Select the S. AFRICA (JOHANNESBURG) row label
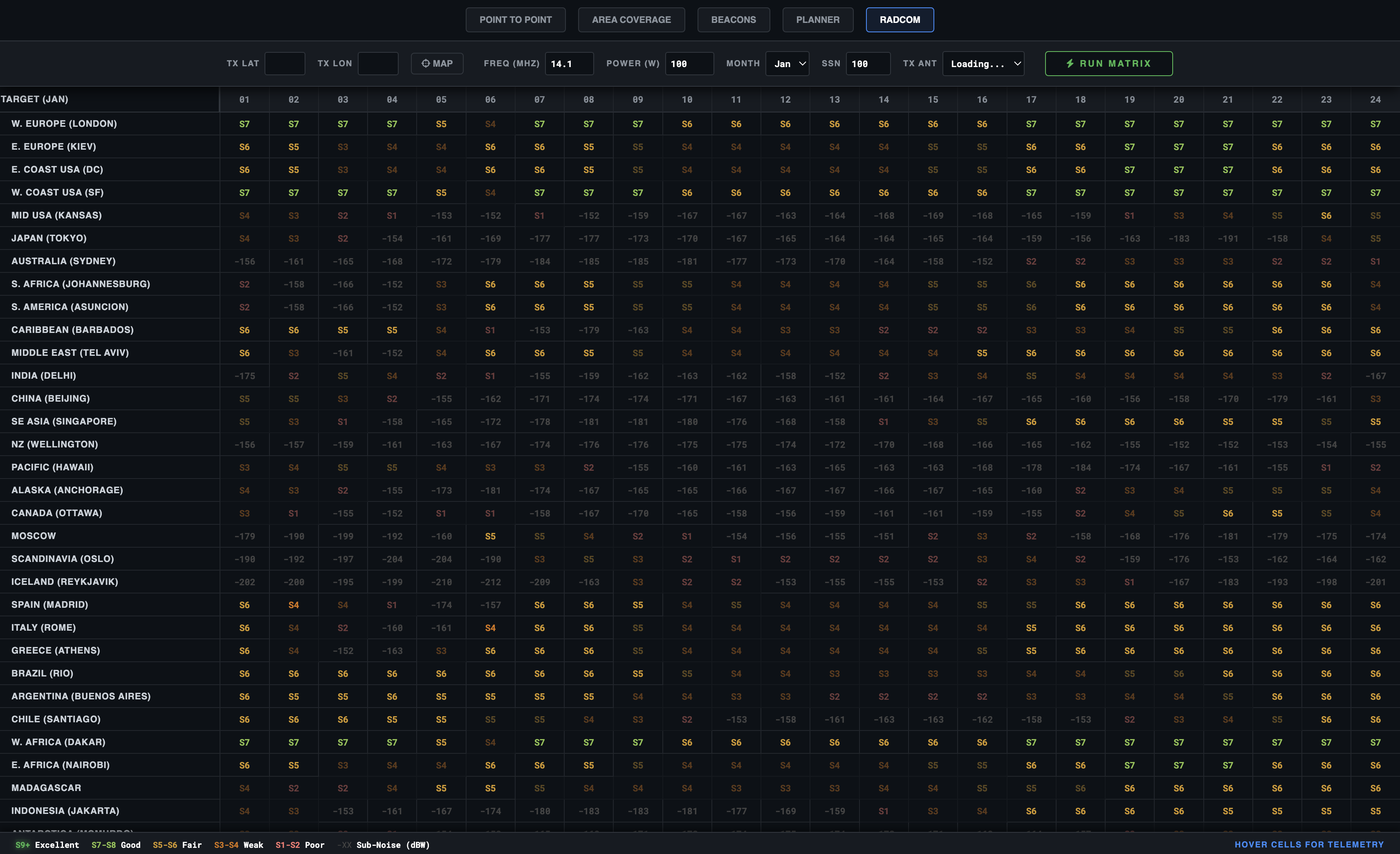 [x=81, y=283]
